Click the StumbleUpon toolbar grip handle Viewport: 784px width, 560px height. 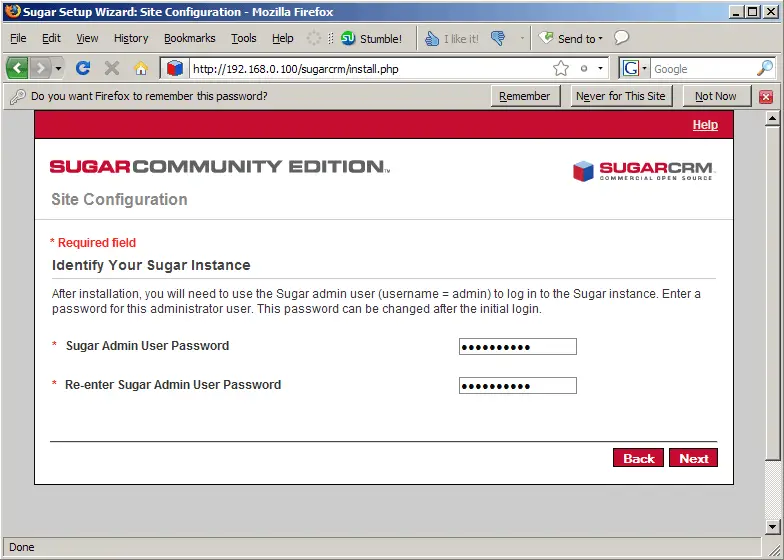click(330, 38)
